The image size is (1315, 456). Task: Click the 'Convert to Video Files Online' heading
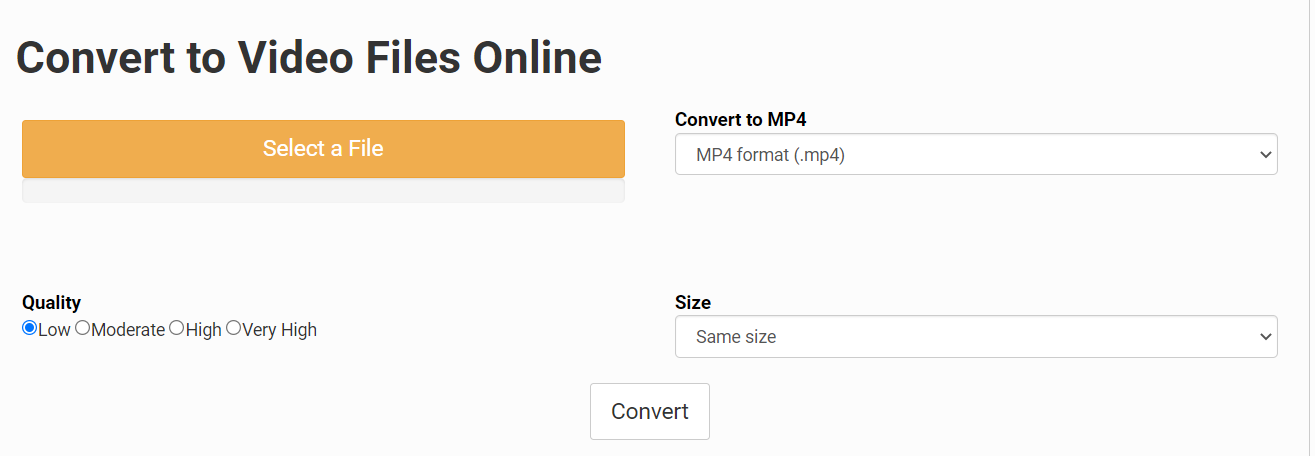309,59
